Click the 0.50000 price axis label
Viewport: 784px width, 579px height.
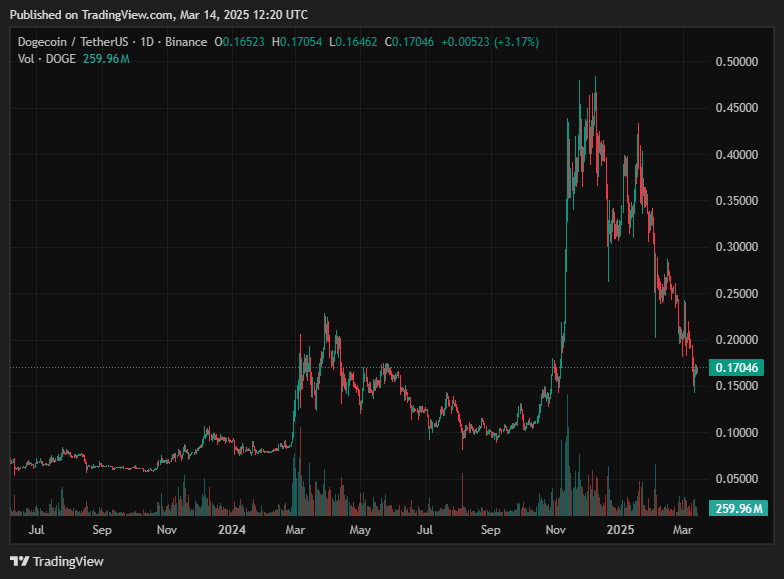[x=736, y=62]
